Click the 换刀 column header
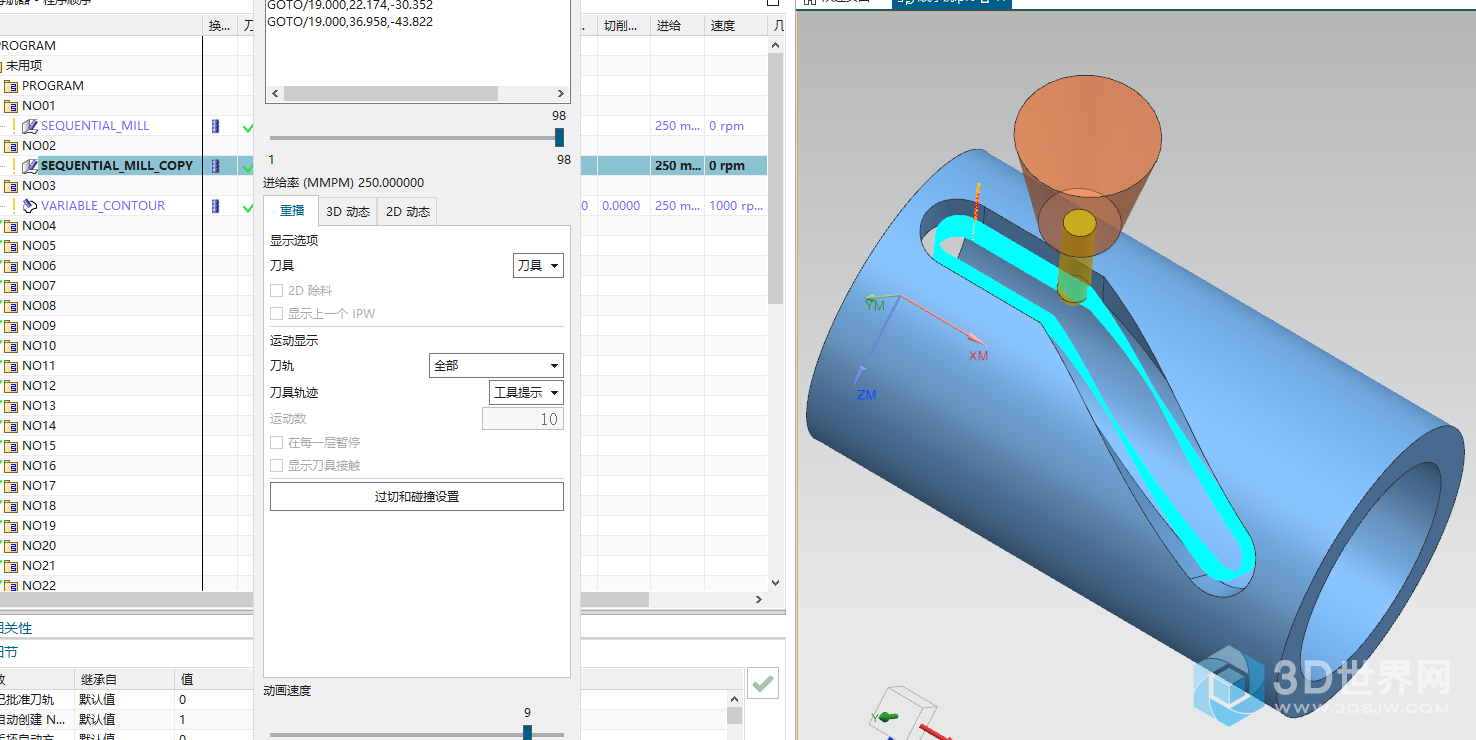1476x740 pixels. 219,26
